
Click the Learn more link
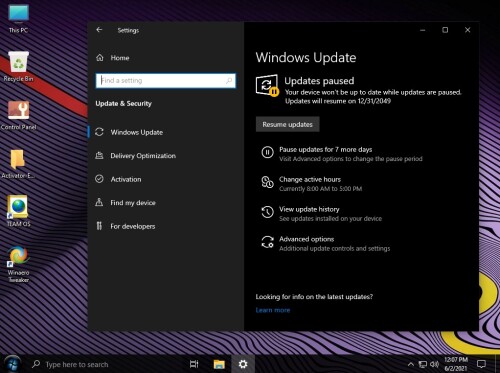pos(273,310)
